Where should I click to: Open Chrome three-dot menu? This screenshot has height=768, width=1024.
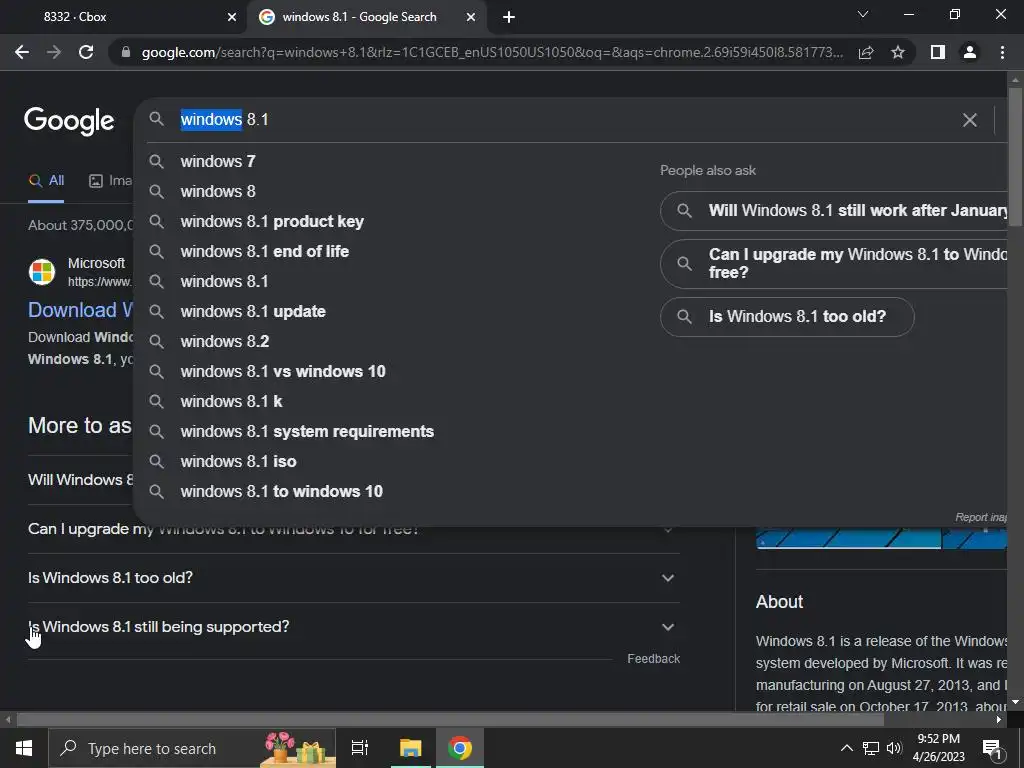[x=1002, y=52]
